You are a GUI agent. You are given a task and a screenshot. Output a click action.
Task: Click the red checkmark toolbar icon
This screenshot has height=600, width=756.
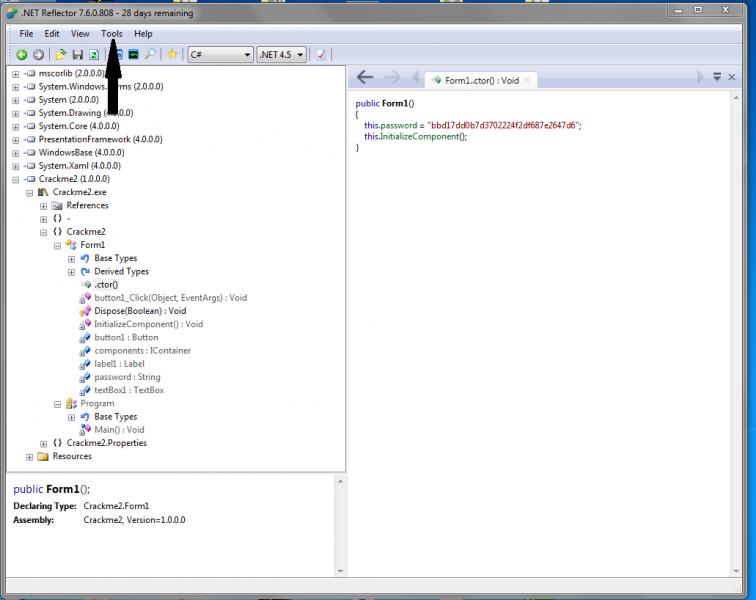[x=321, y=55]
